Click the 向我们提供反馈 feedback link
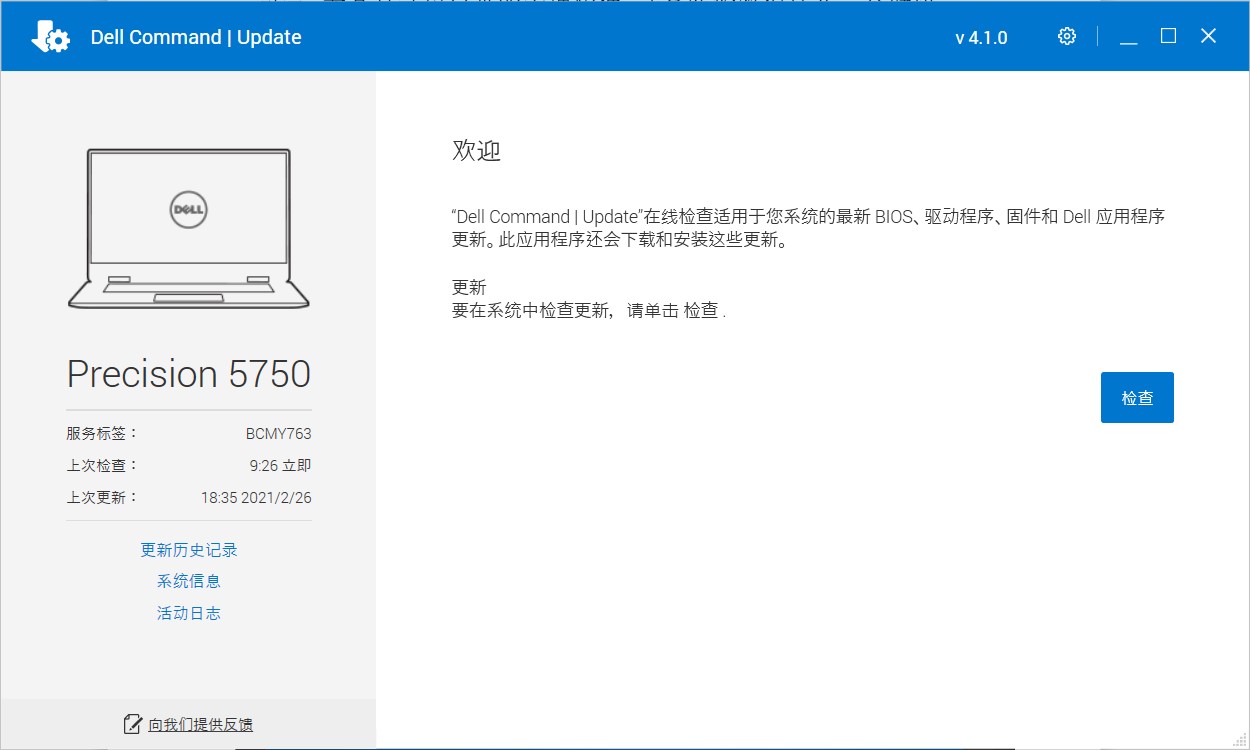This screenshot has width=1250, height=750. click(x=200, y=724)
